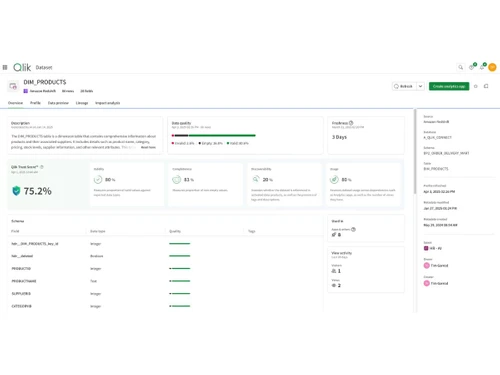
Task: Click the purple space icon in sidebar
Action: 426,248
